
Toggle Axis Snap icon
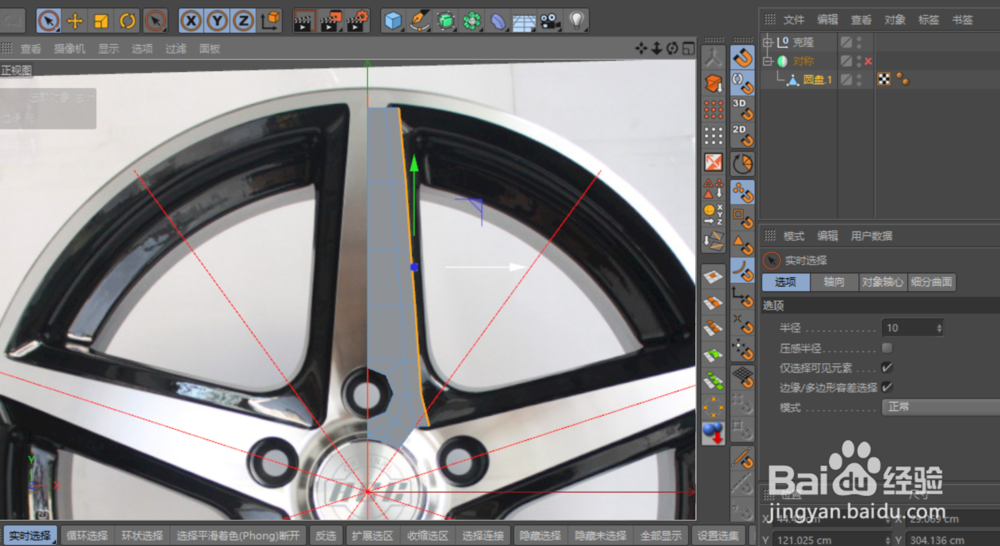click(x=742, y=297)
